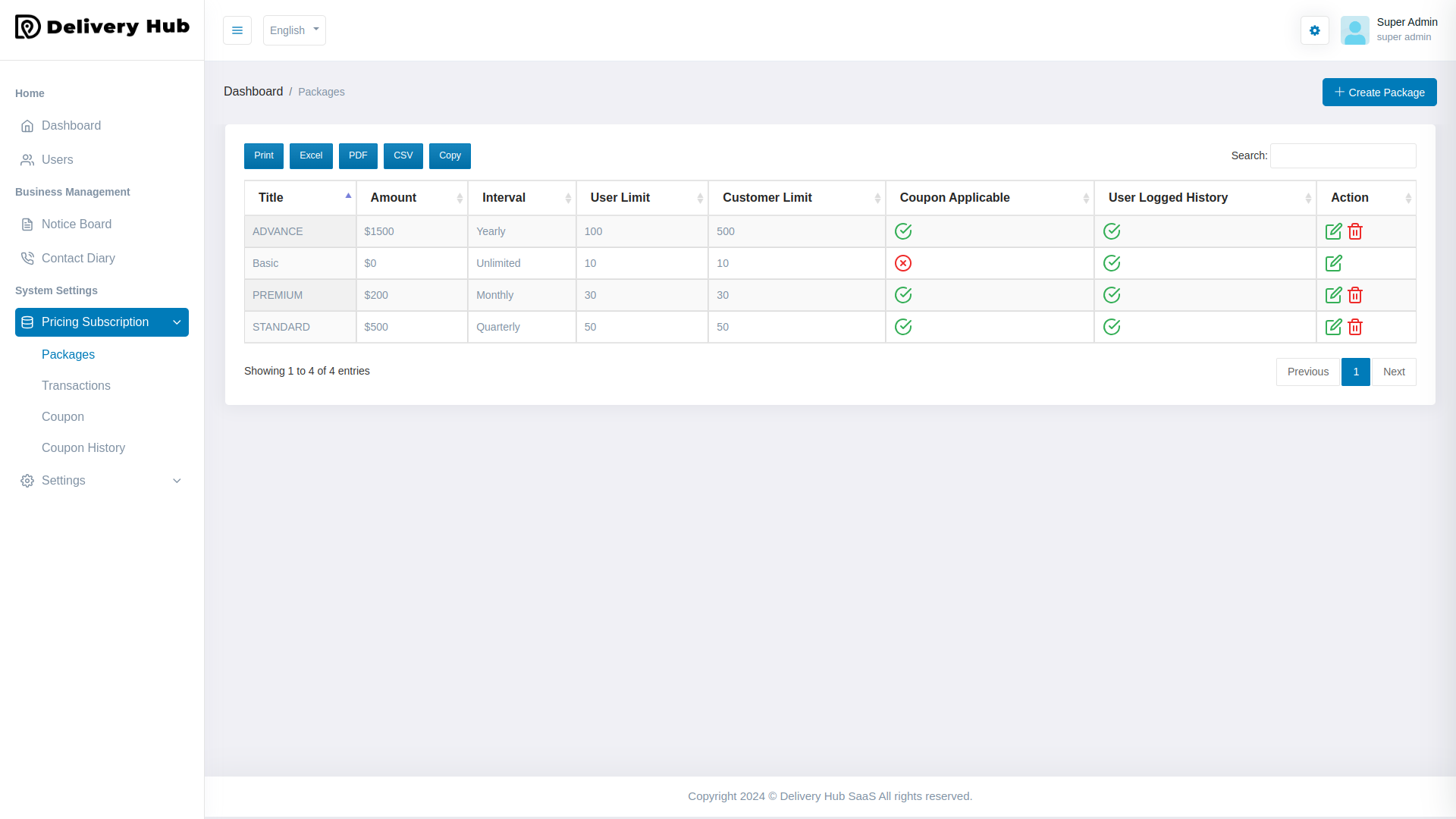Select the Contact Diary phone icon
Image resolution: width=1456 pixels, height=819 pixels.
[27, 258]
